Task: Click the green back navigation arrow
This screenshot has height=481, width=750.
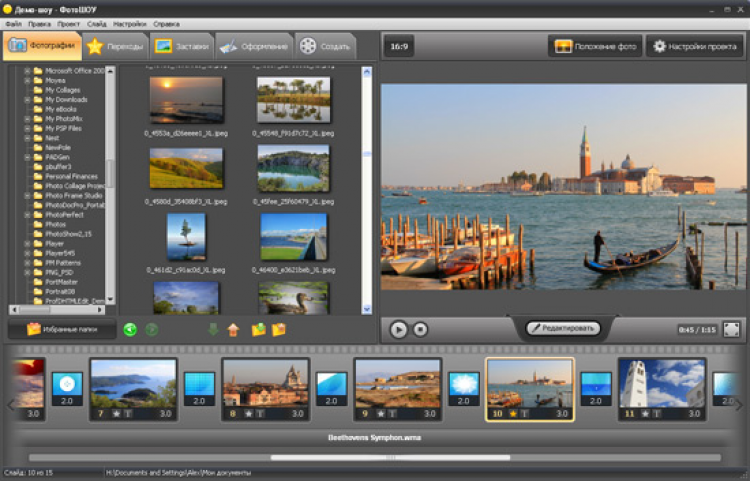Action: [x=130, y=329]
